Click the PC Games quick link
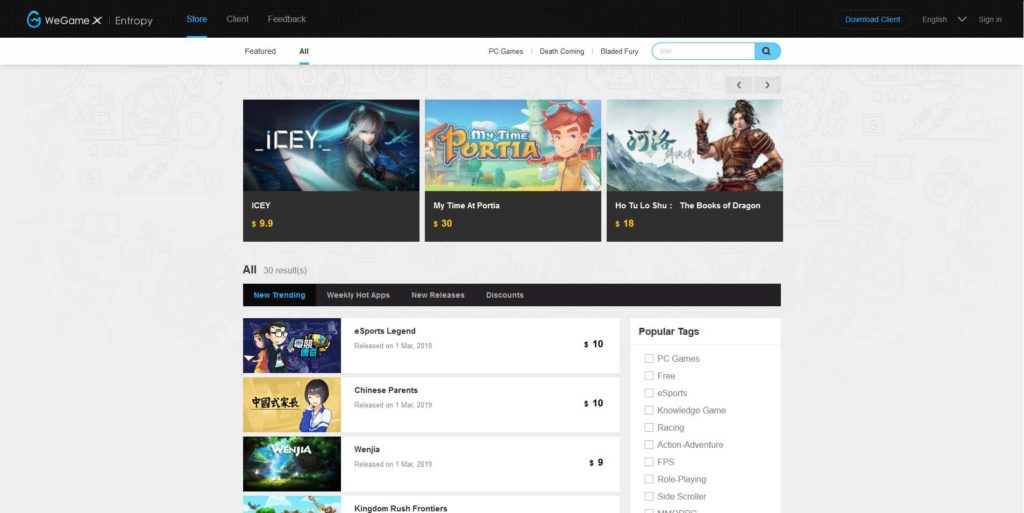The height and width of the screenshot is (513, 1024). (x=505, y=51)
